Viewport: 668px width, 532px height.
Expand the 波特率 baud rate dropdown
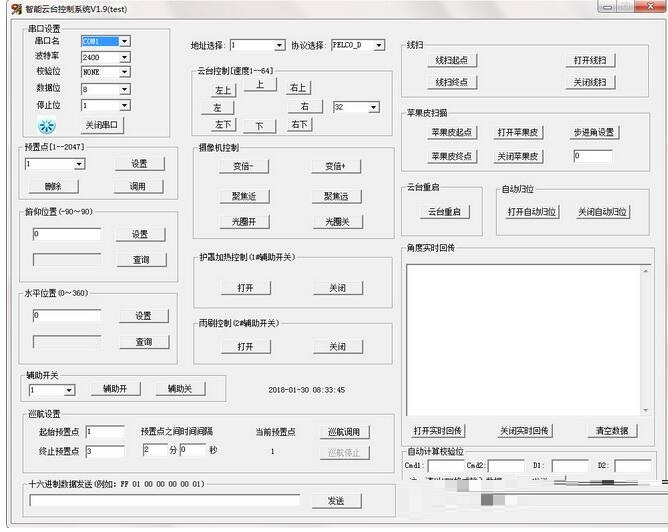coord(124,58)
